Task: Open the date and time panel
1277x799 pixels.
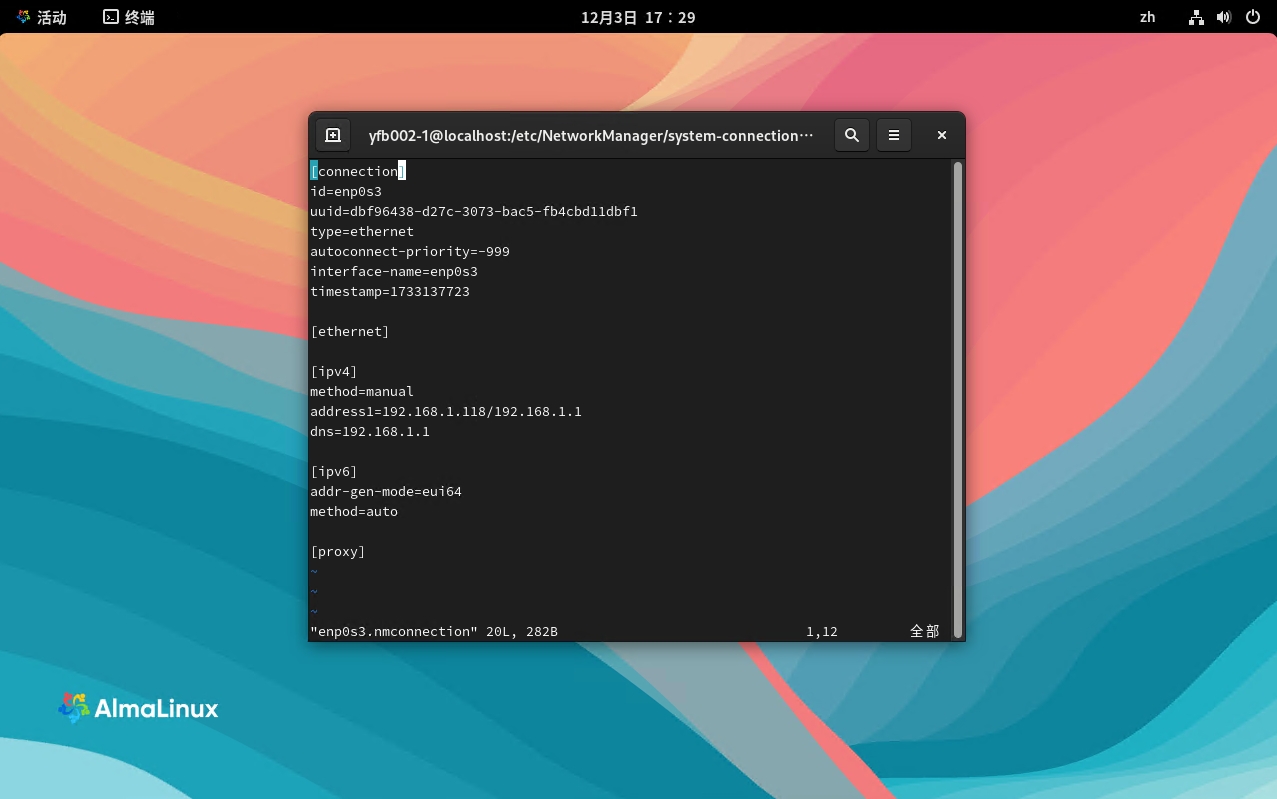Action: pos(638,17)
